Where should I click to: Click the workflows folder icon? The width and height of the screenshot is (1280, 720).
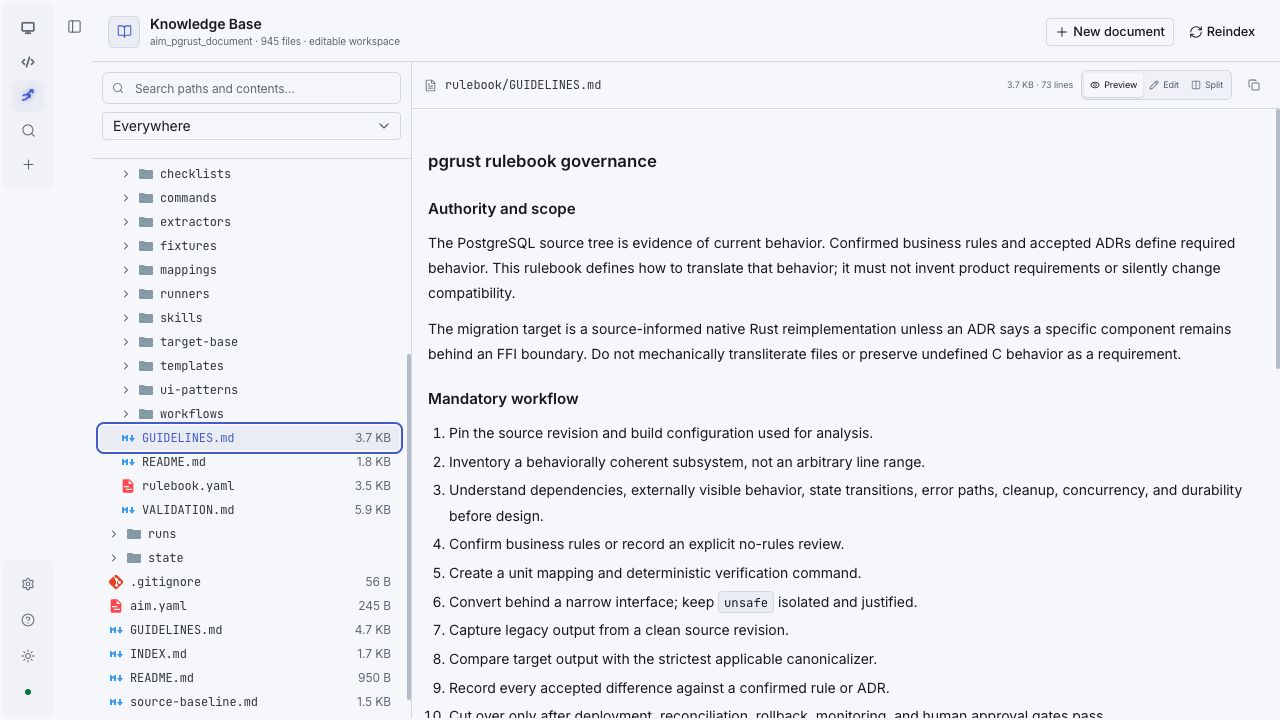[146, 414]
